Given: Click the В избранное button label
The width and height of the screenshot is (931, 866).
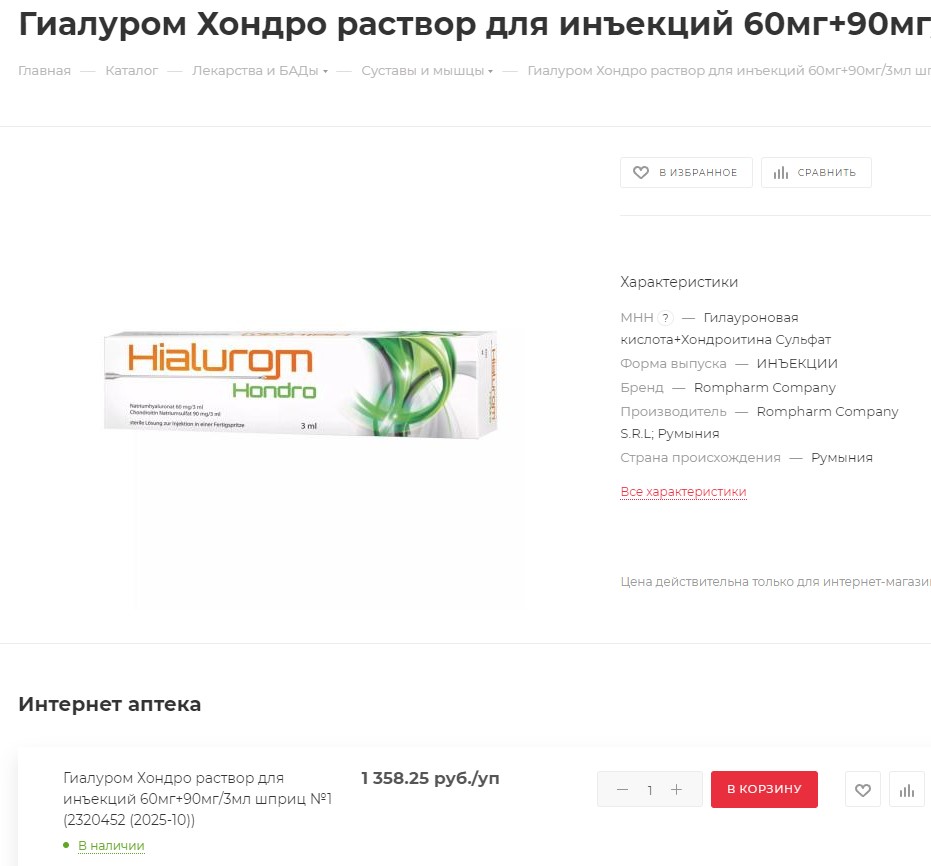Looking at the screenshot, I should 698,173.
